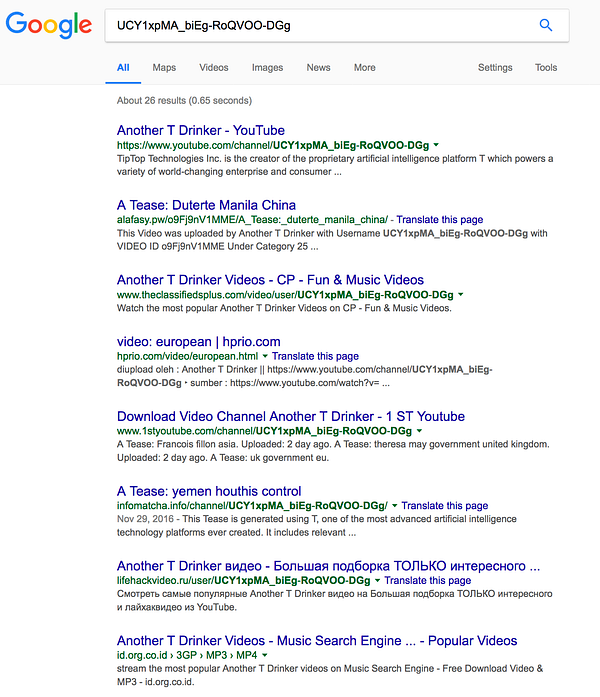Screen dimensions: 600x697
Task: Open the Images tab
Action: pos(267,68)
